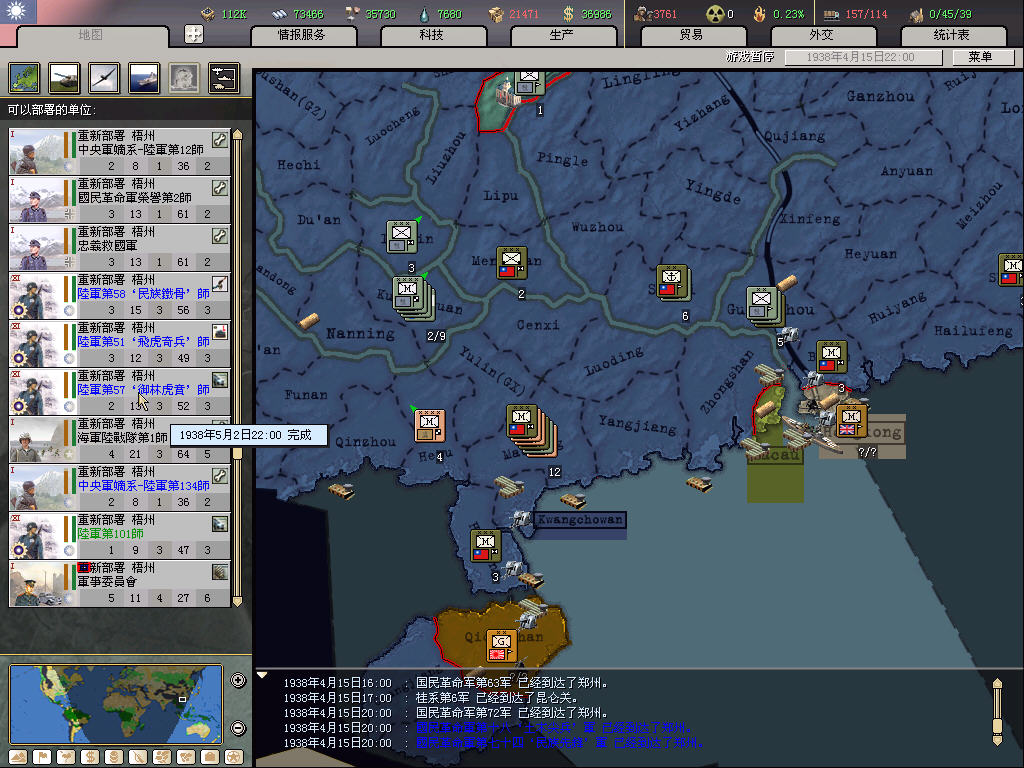This screenshot has width=1024, height=768.
Task: Click the zoom out button beside minimap
Action: 238,728
